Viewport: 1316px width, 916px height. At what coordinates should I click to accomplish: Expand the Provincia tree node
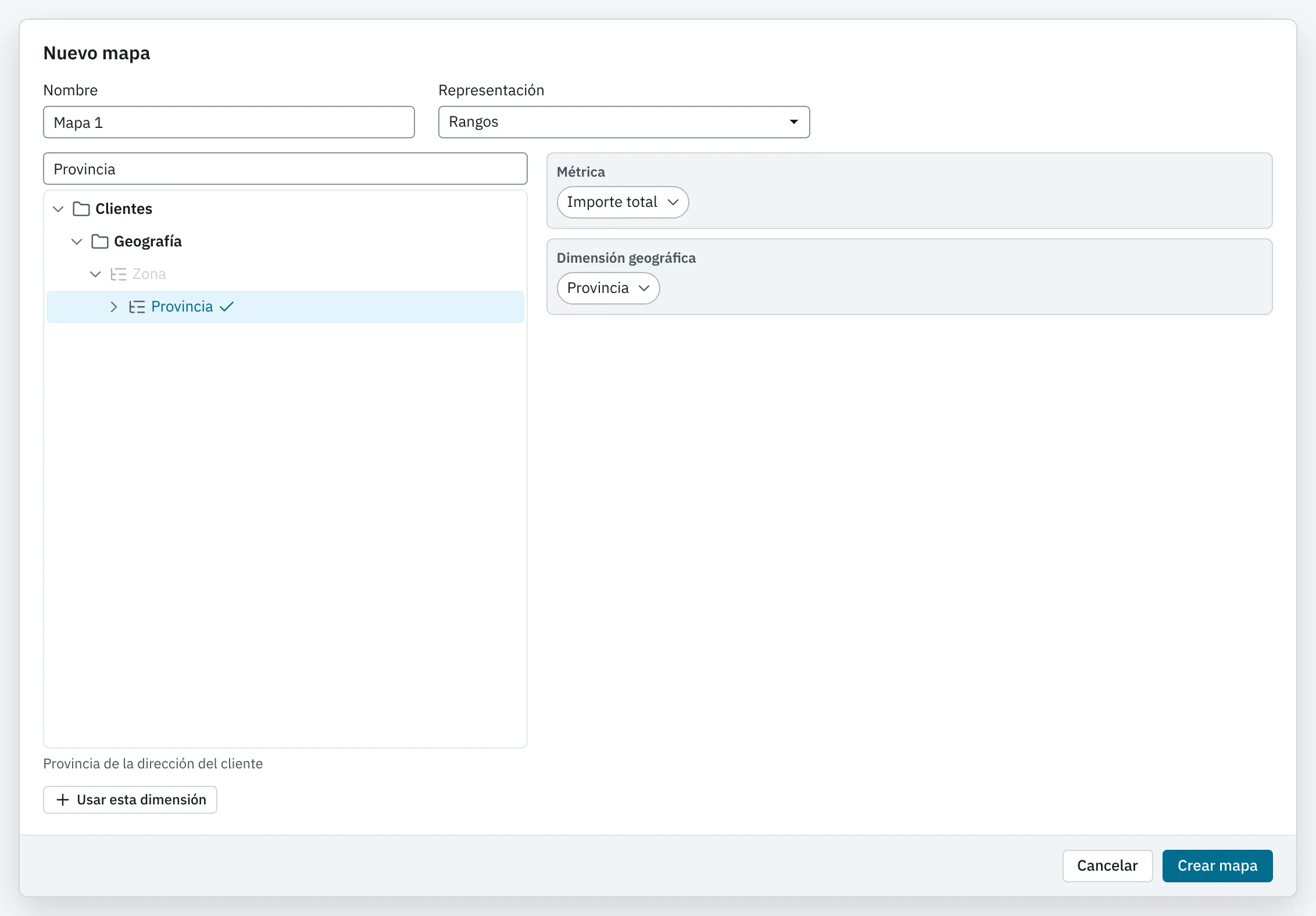114,306
